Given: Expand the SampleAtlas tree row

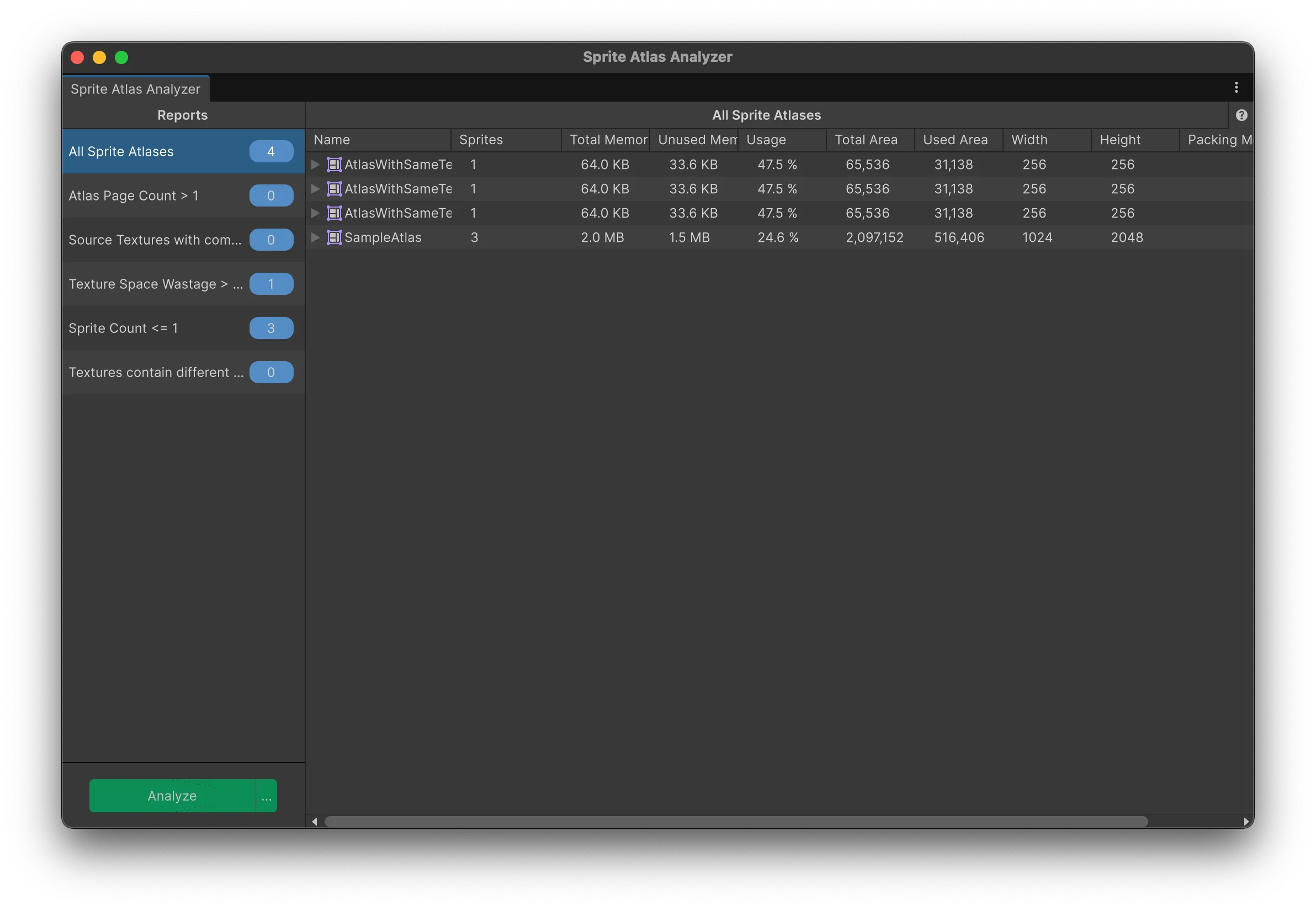Looking at the screenshot, I should click(x=315, y=238).
